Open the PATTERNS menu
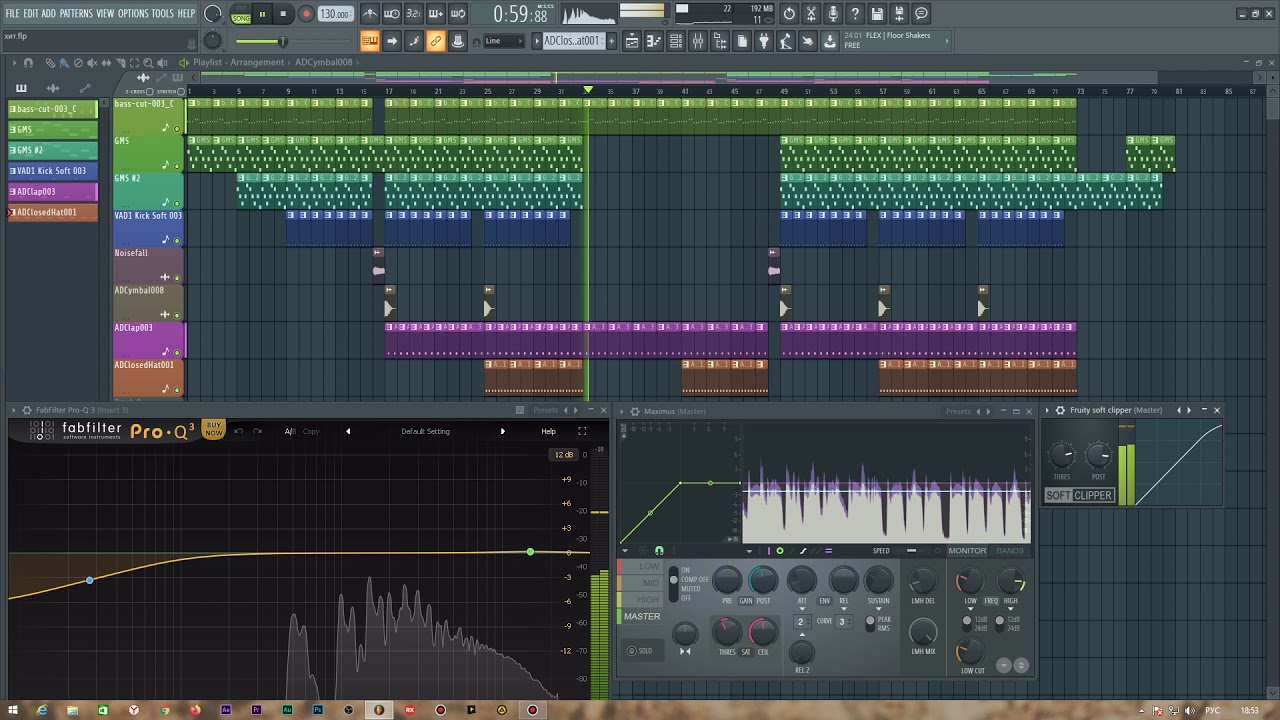Viewport: 1280px width, 720px height. tap(76, 13)
